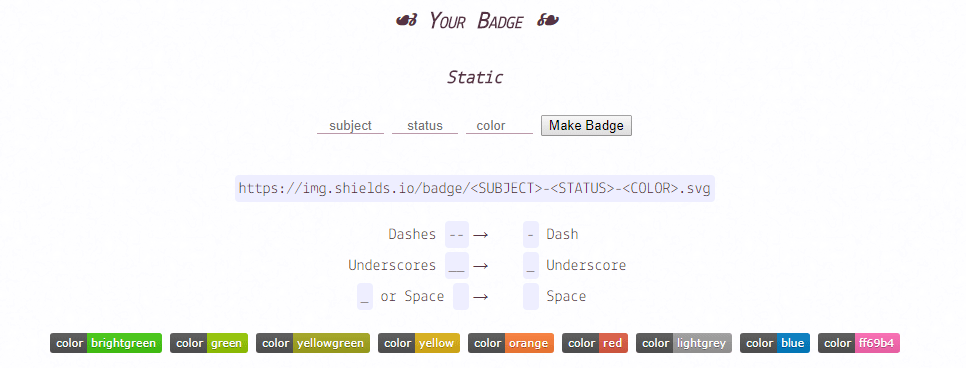Click the status input field

pyautogui.click(x=424, y=126)
